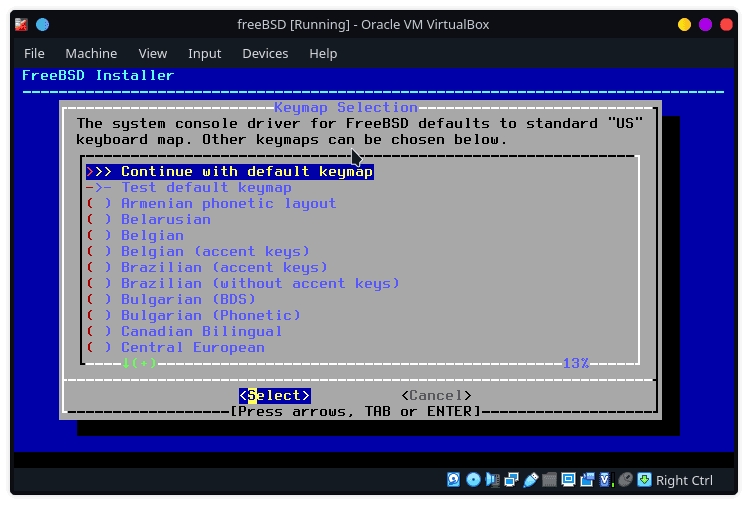Click the shared folders indicator icon
Screen dimensions: 748x505
point(549,479)
